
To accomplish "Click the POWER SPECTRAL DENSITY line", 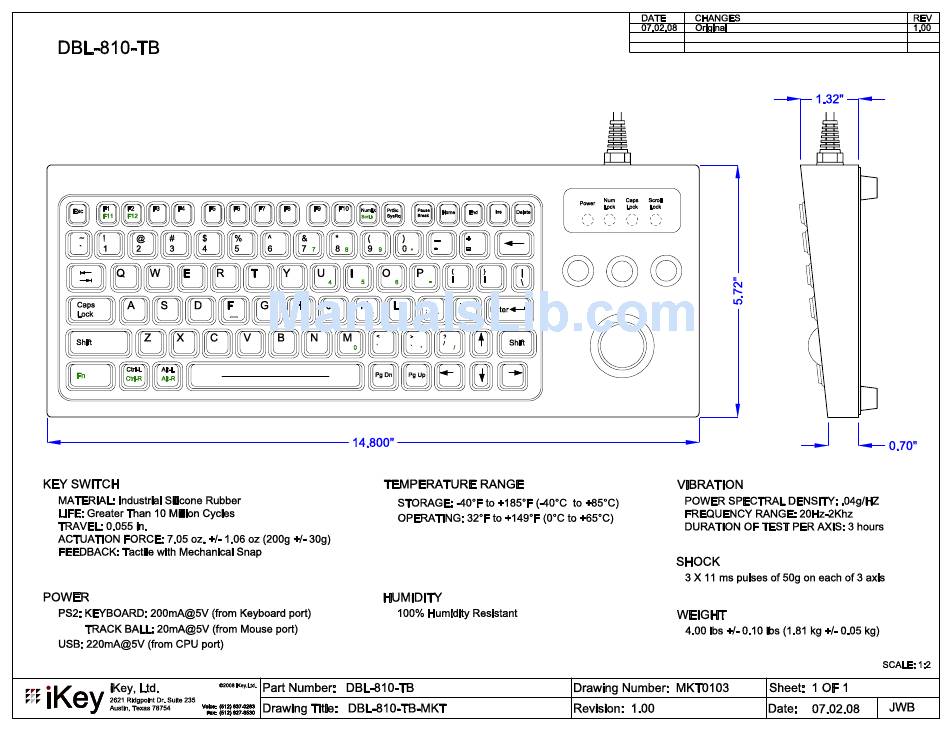I will [782, 501].
